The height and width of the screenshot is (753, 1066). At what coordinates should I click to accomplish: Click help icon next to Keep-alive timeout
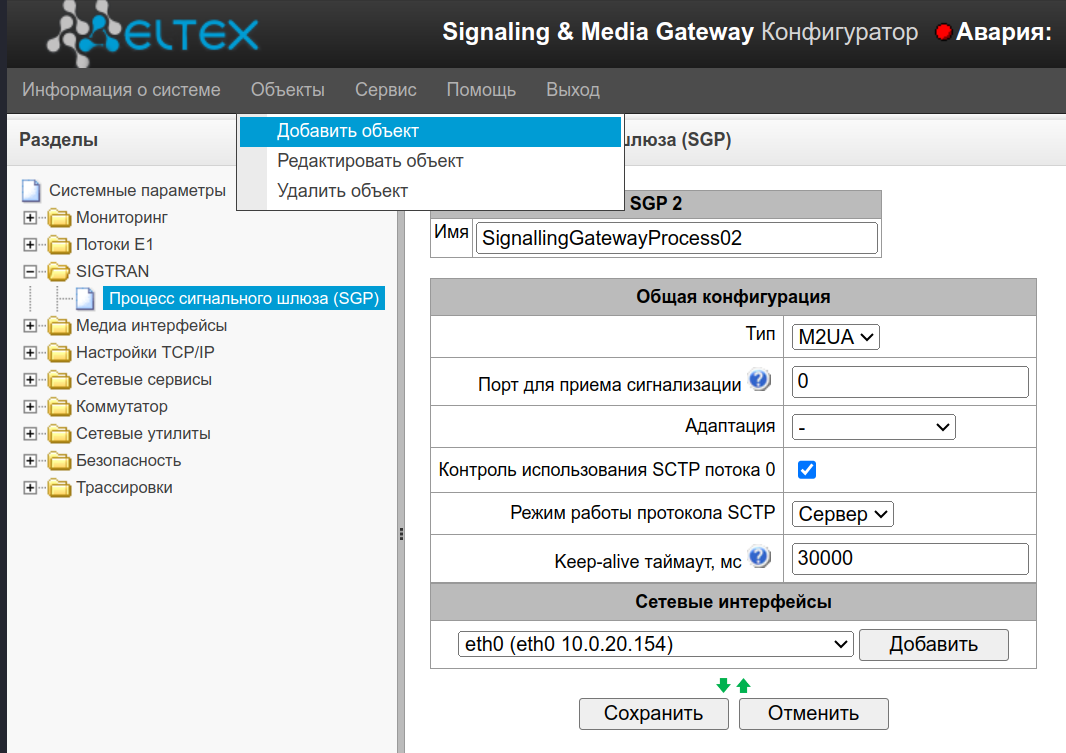point(759,558)
